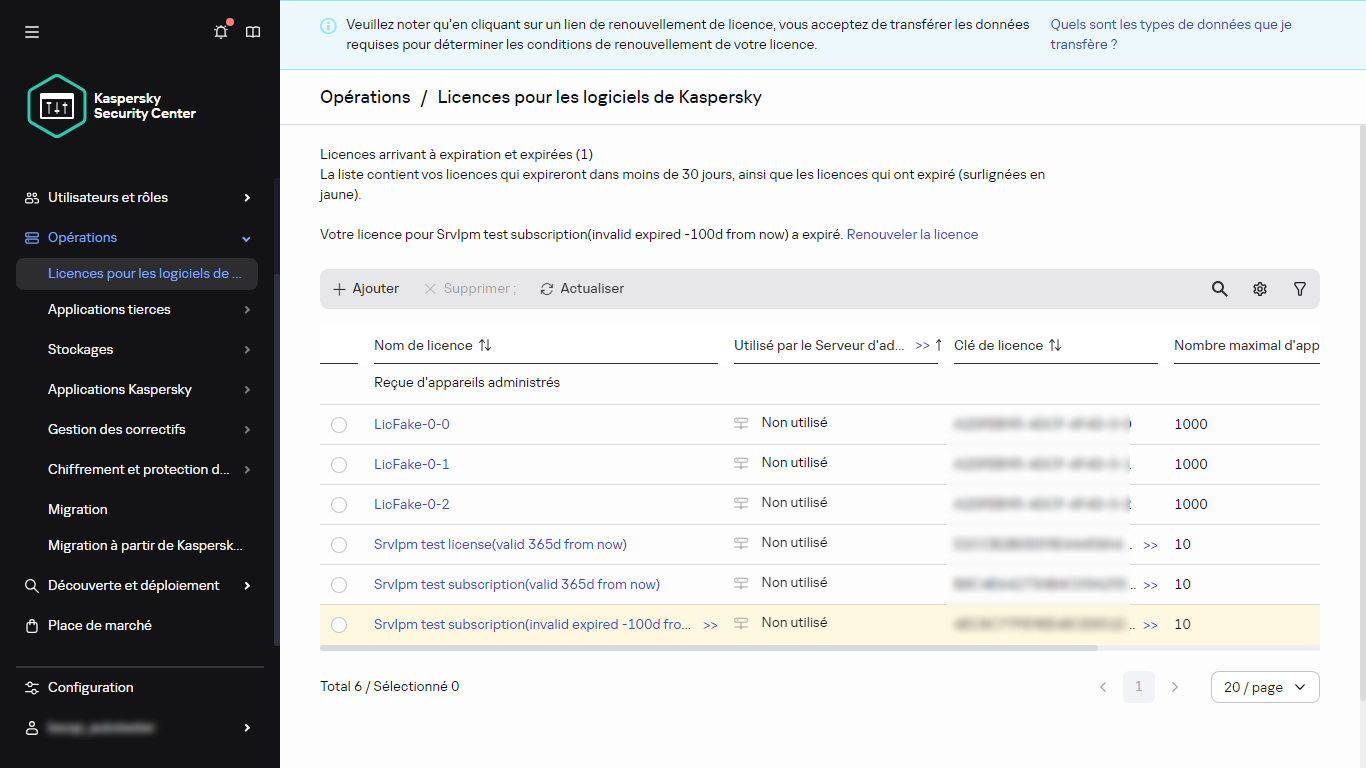This screenshot has height=768, width=1366.
Task: Click the Ajouter button
Action: (x=365, y=288)
